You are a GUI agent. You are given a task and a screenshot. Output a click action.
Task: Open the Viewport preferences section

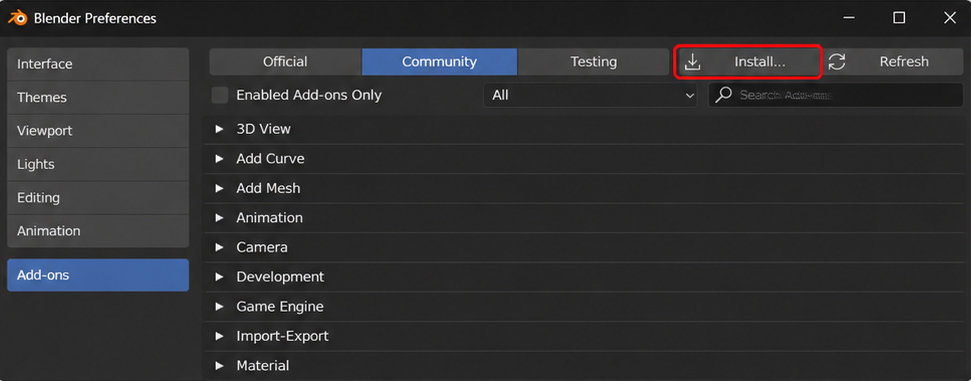(x=98, y=131)
